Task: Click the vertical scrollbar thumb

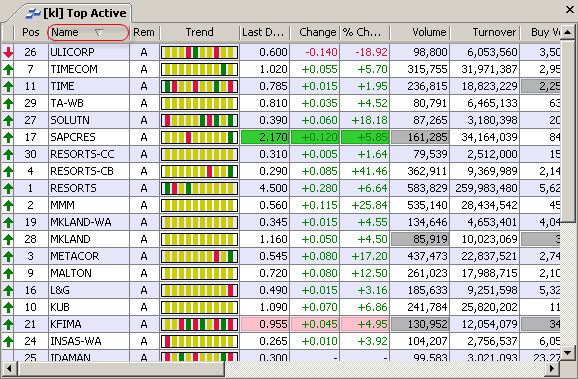Action: tap(567, 131)
